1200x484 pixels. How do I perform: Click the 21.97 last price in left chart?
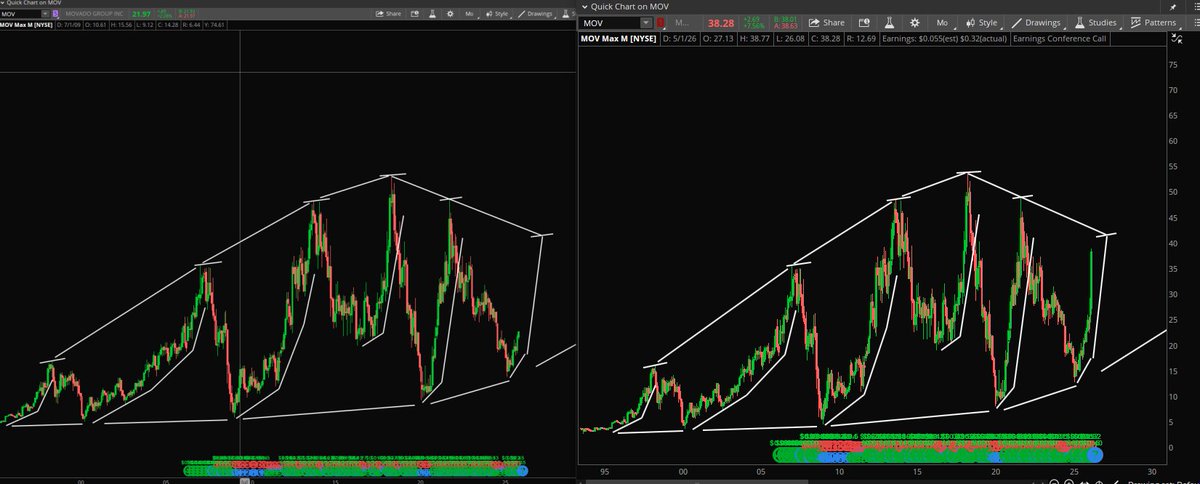point(141,14)
